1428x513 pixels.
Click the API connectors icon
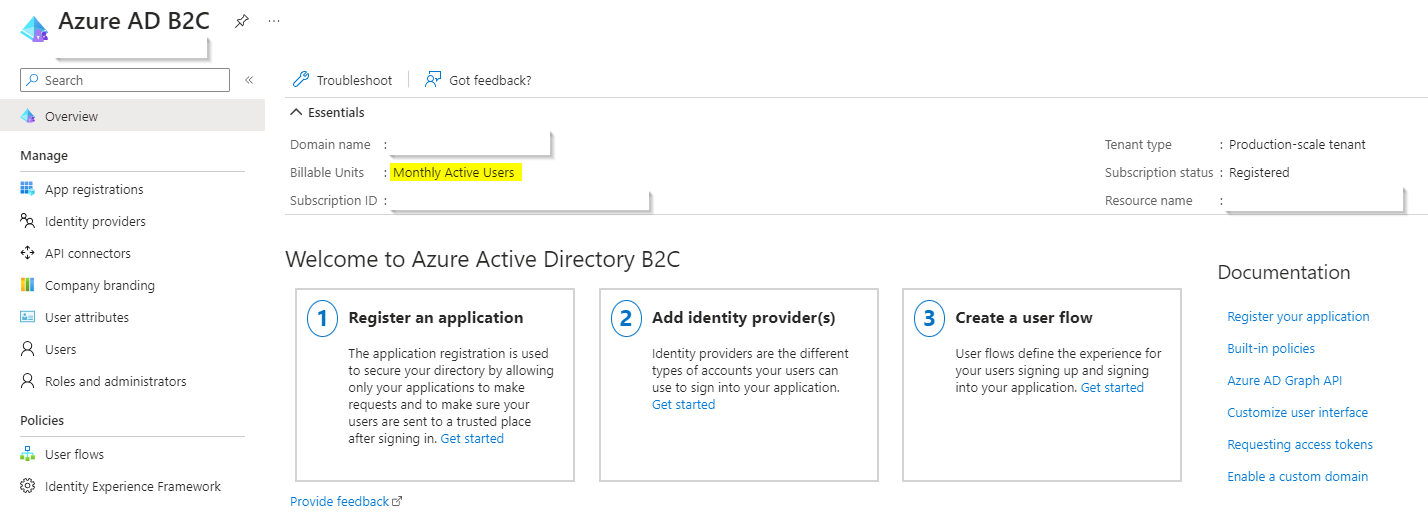[28, 253]
